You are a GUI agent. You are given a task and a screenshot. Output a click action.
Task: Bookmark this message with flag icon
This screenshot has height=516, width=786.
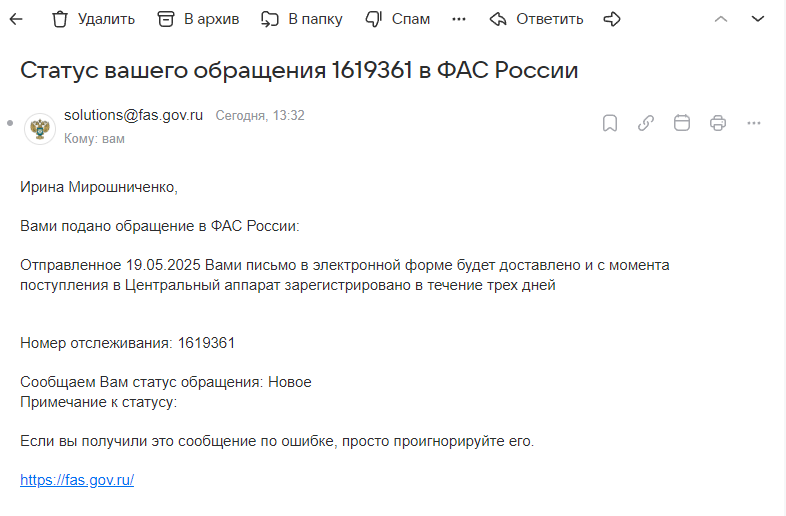click(610, 123)
